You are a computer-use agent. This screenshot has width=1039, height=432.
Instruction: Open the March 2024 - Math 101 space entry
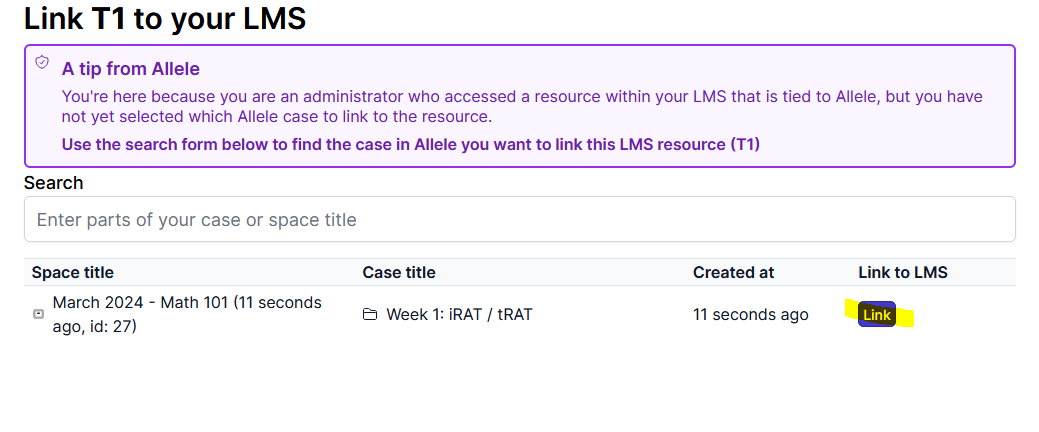186,303
